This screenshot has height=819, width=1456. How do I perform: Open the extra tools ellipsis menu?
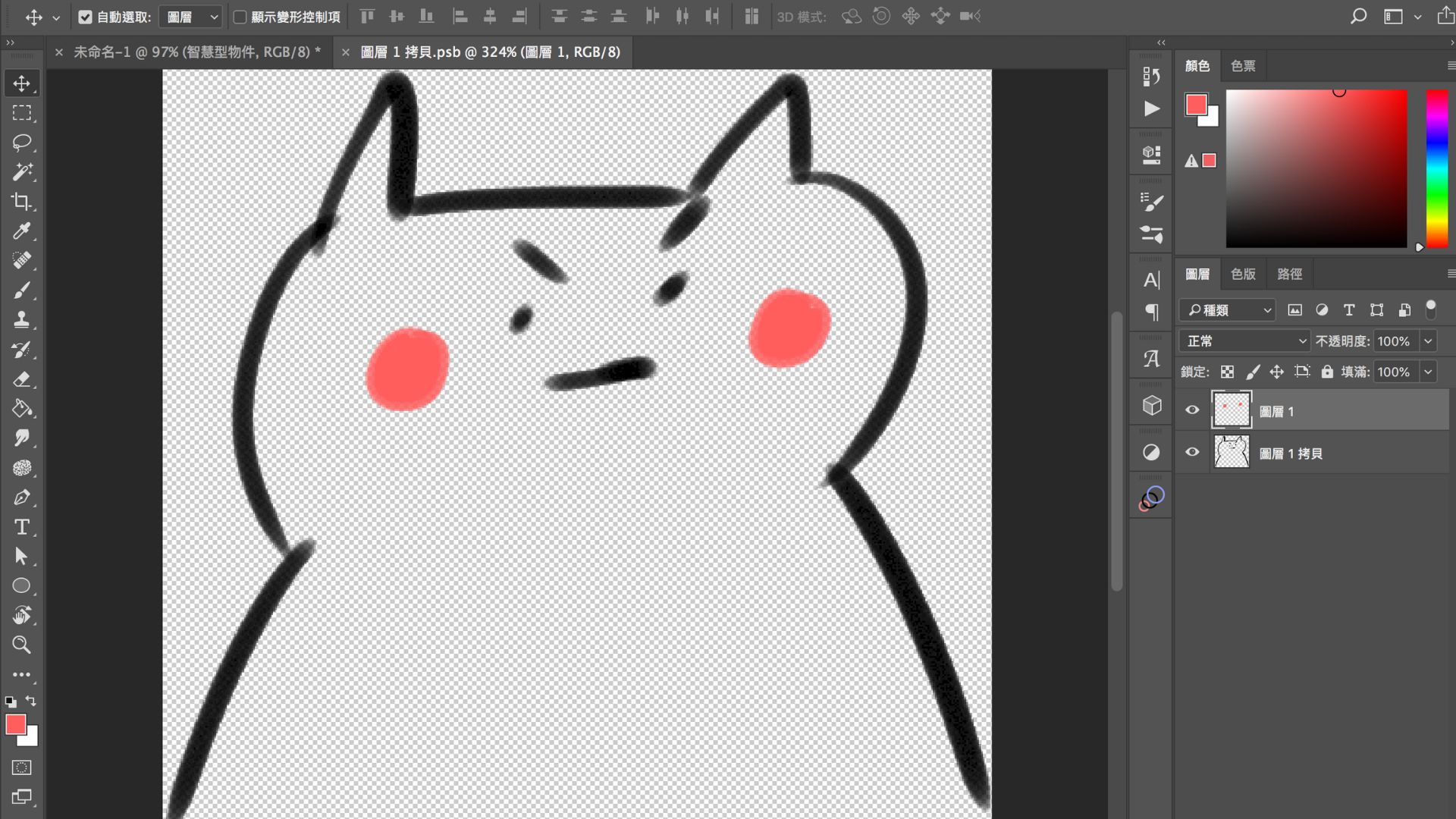[21, 674]
